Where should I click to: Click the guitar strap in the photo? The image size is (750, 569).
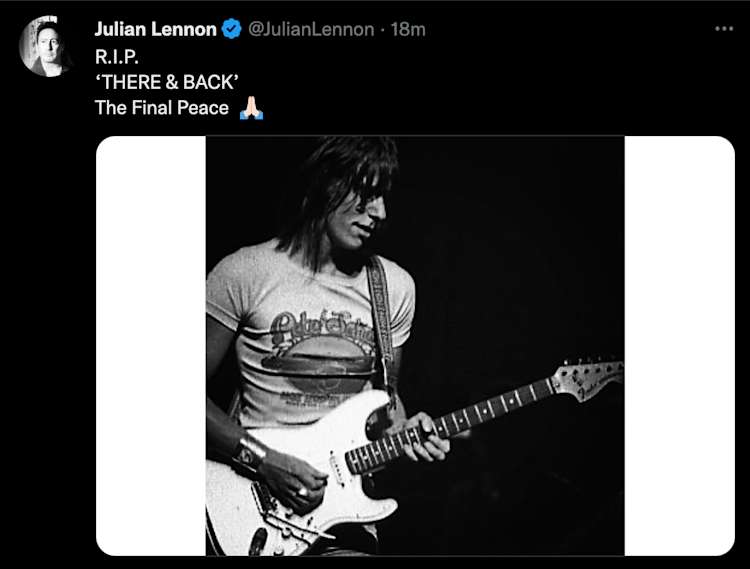click(x=381, y=318)
